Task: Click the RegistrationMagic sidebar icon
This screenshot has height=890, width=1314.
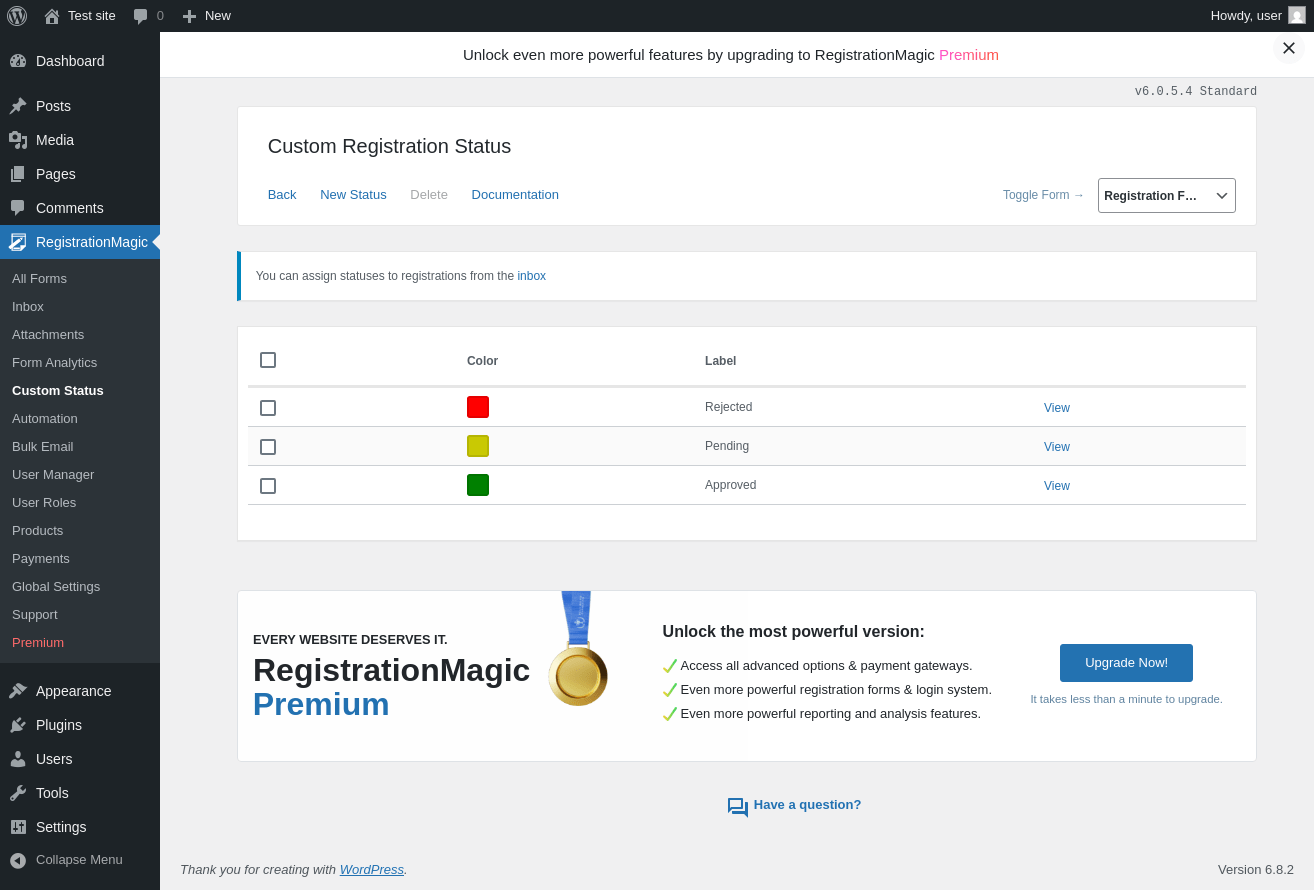Action: click(18, 242)
